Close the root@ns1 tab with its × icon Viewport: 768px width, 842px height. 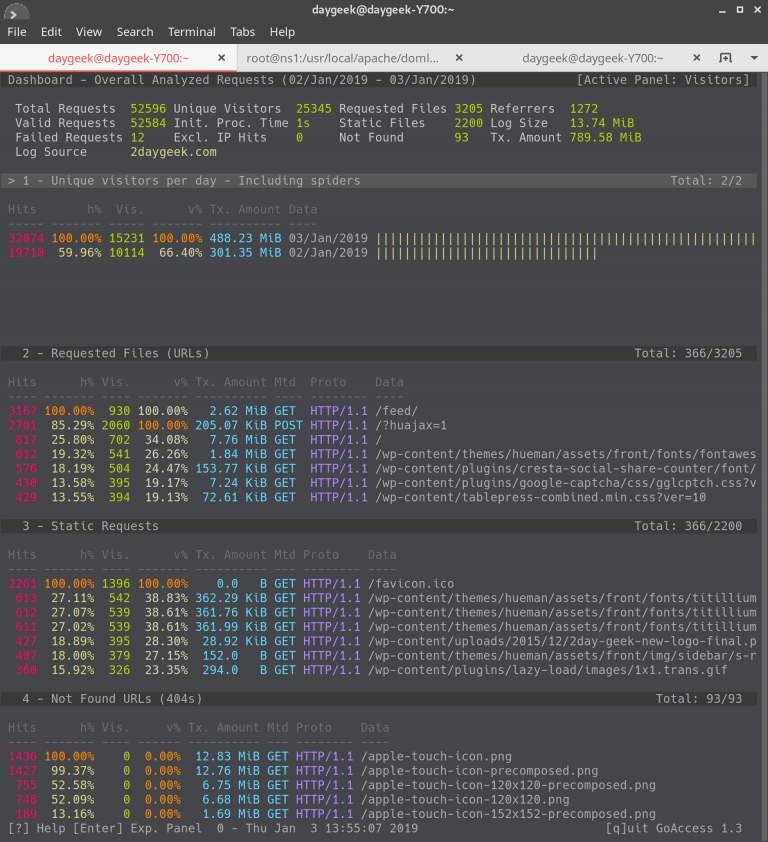pos(458,58)
